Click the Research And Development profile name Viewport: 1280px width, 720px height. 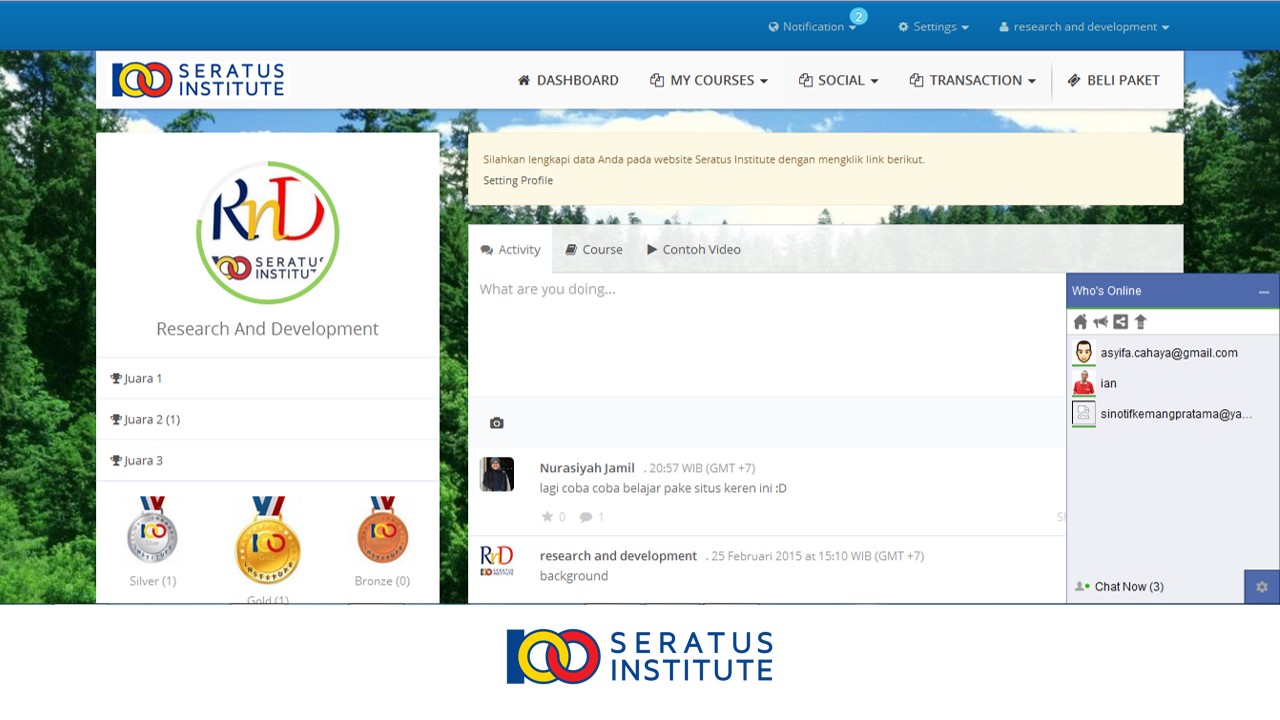coord(267,329)
